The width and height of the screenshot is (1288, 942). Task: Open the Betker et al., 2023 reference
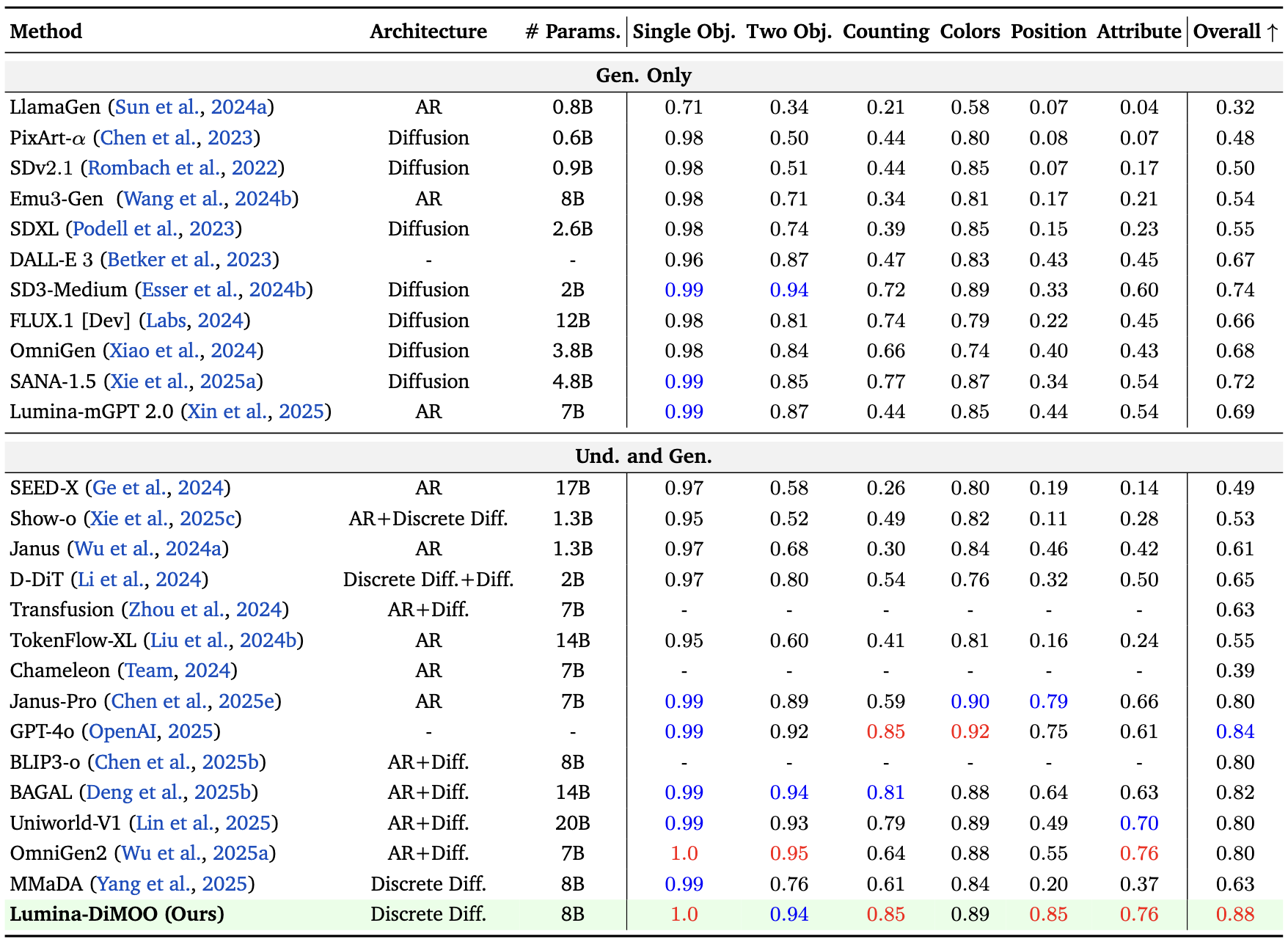189,260
